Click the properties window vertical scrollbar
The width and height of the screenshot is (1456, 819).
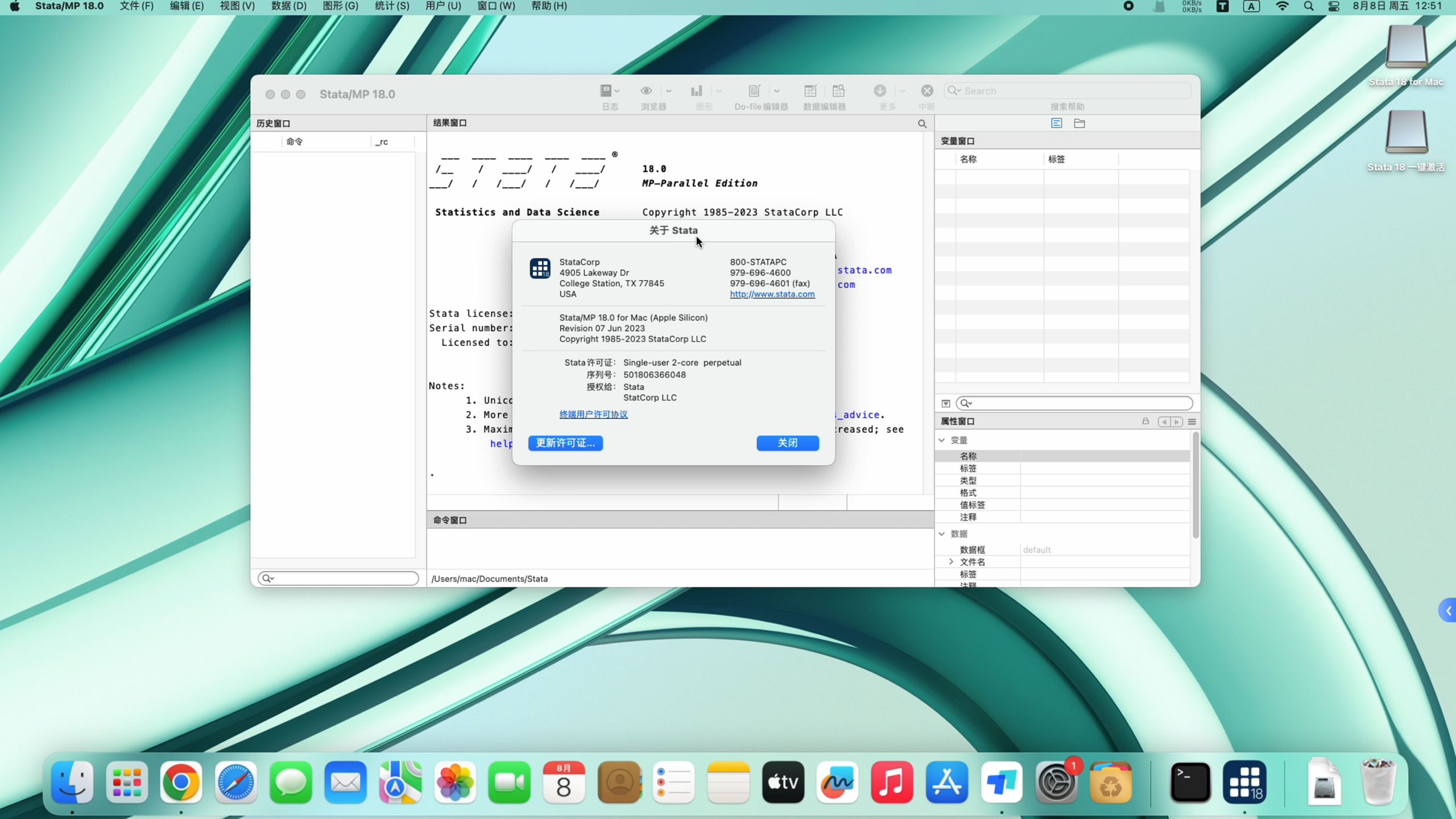tap(1195, 485)
